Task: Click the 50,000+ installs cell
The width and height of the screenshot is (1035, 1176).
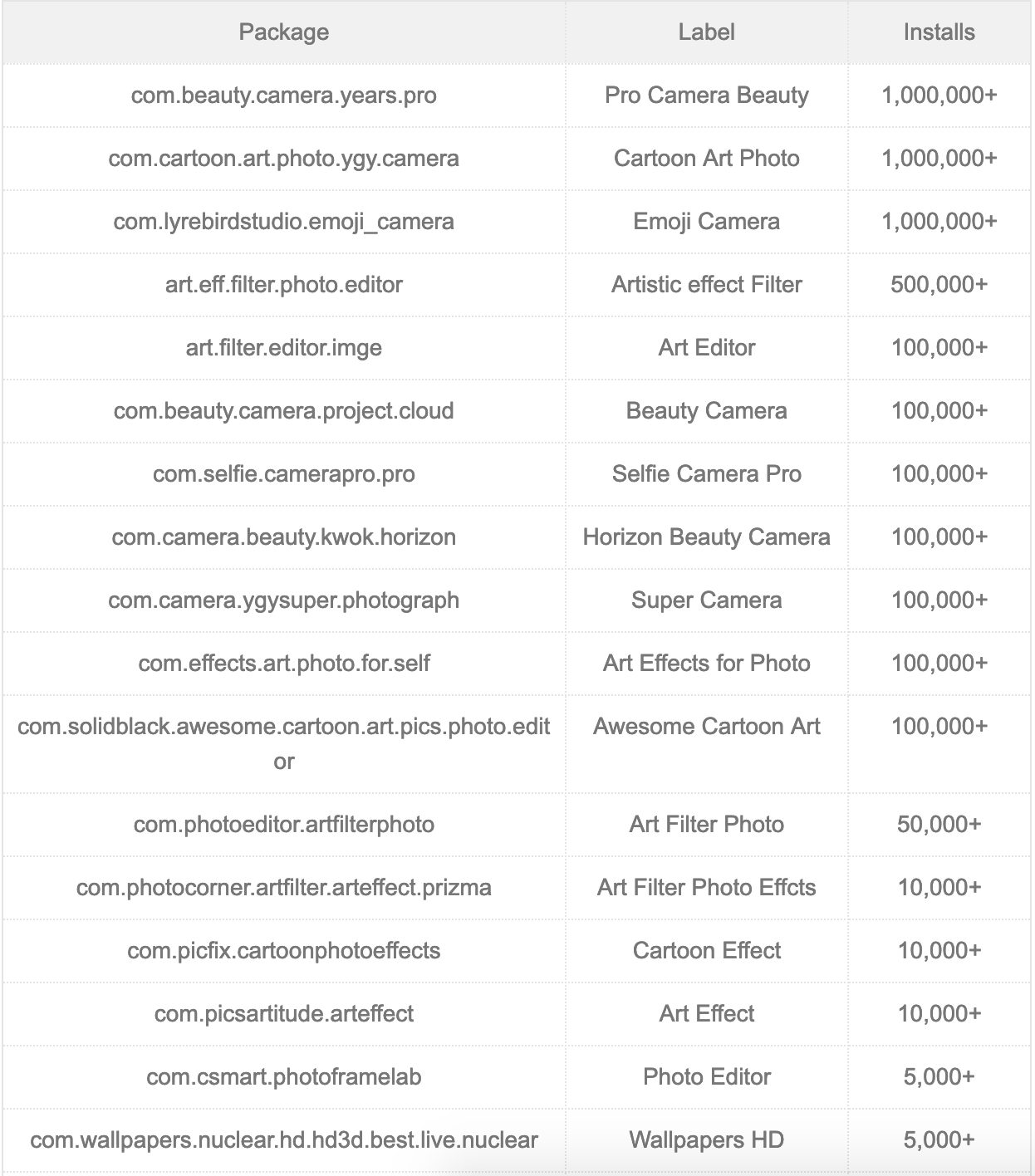Action: [939, 825]
